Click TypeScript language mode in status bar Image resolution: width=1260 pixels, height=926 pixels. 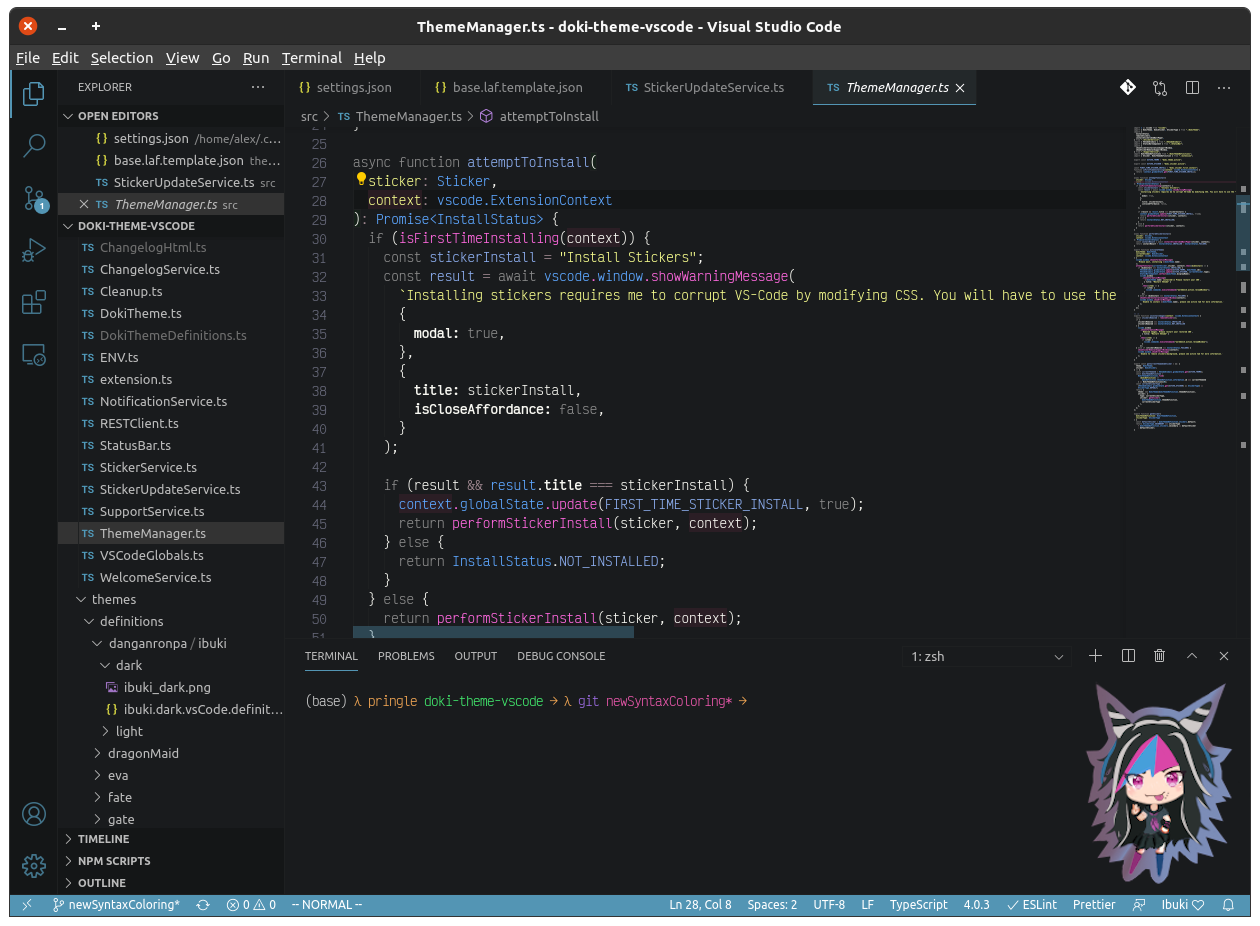tap(918, 904)
